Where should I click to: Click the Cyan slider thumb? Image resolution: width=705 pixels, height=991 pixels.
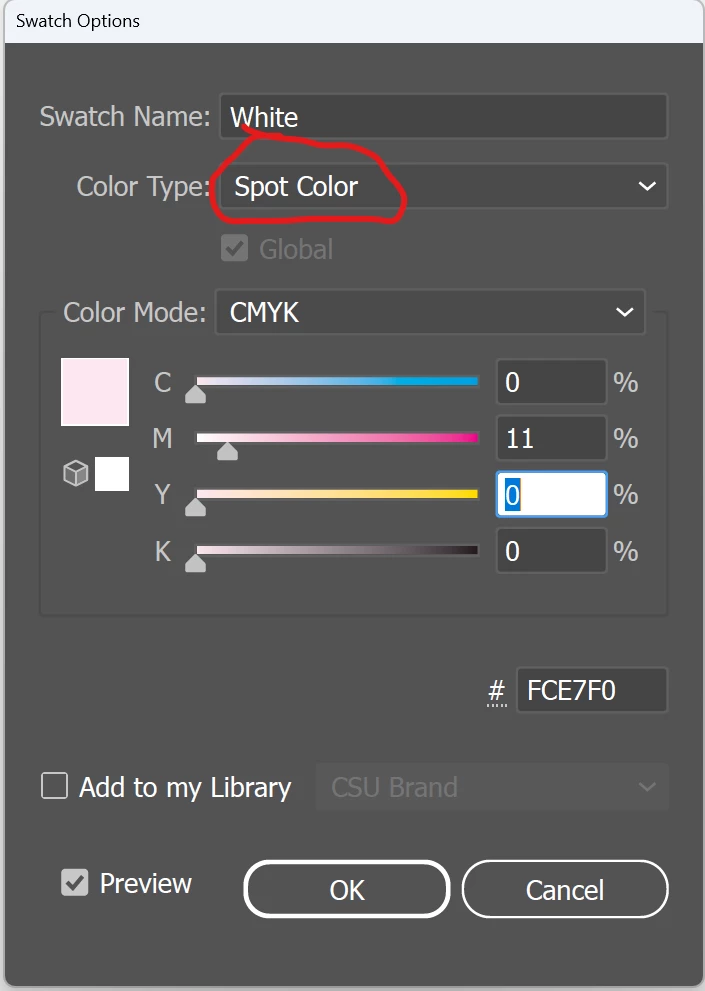pyautogui.click(x=196, y=395)
